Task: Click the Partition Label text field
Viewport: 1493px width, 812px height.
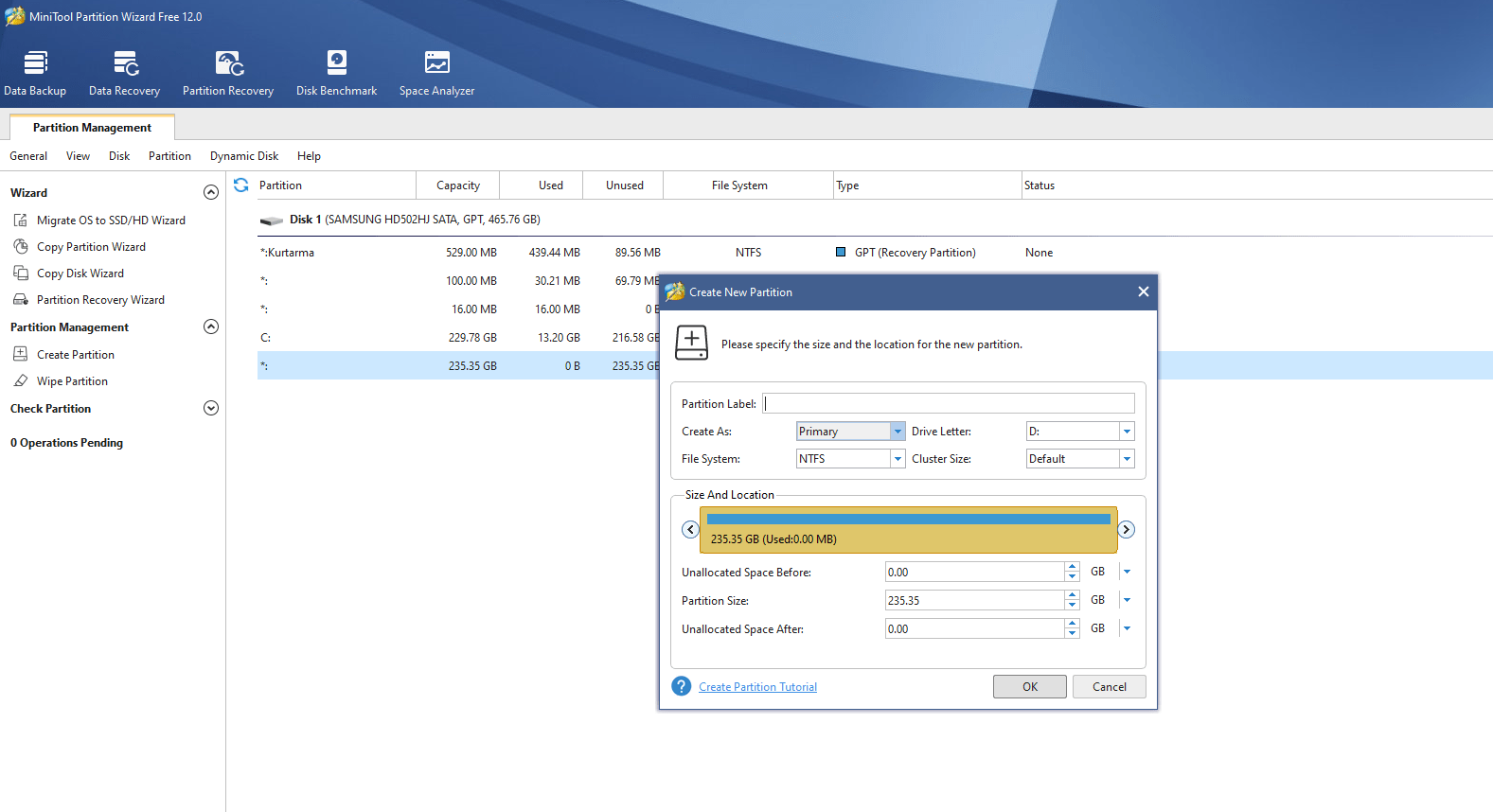Action: [949, 404]
